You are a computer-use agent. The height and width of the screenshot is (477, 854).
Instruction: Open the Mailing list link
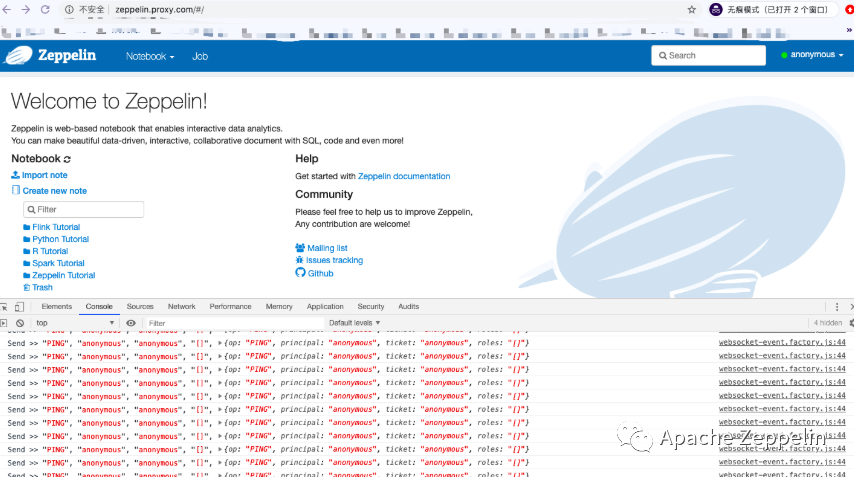click(x=327, y=248)
